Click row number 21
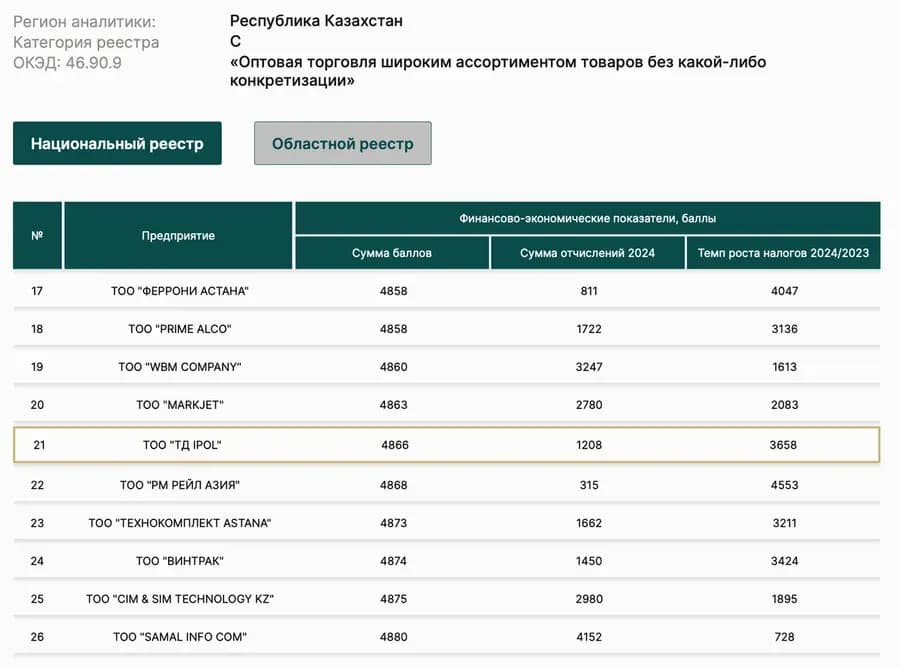The height and width of the screenshot is (667, 900). (x=39, y=445)
